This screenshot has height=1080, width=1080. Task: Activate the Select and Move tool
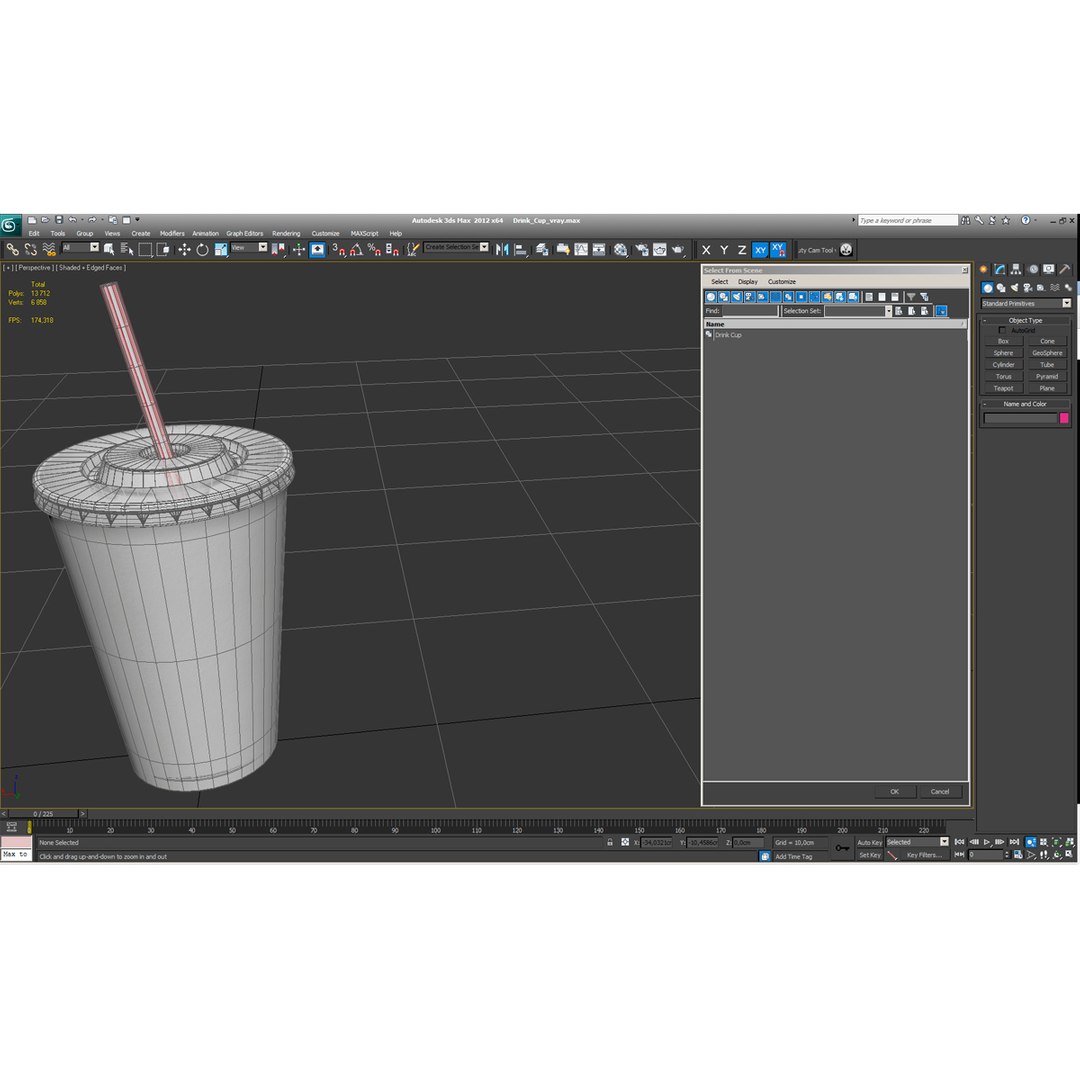click(x=184, y=249)
